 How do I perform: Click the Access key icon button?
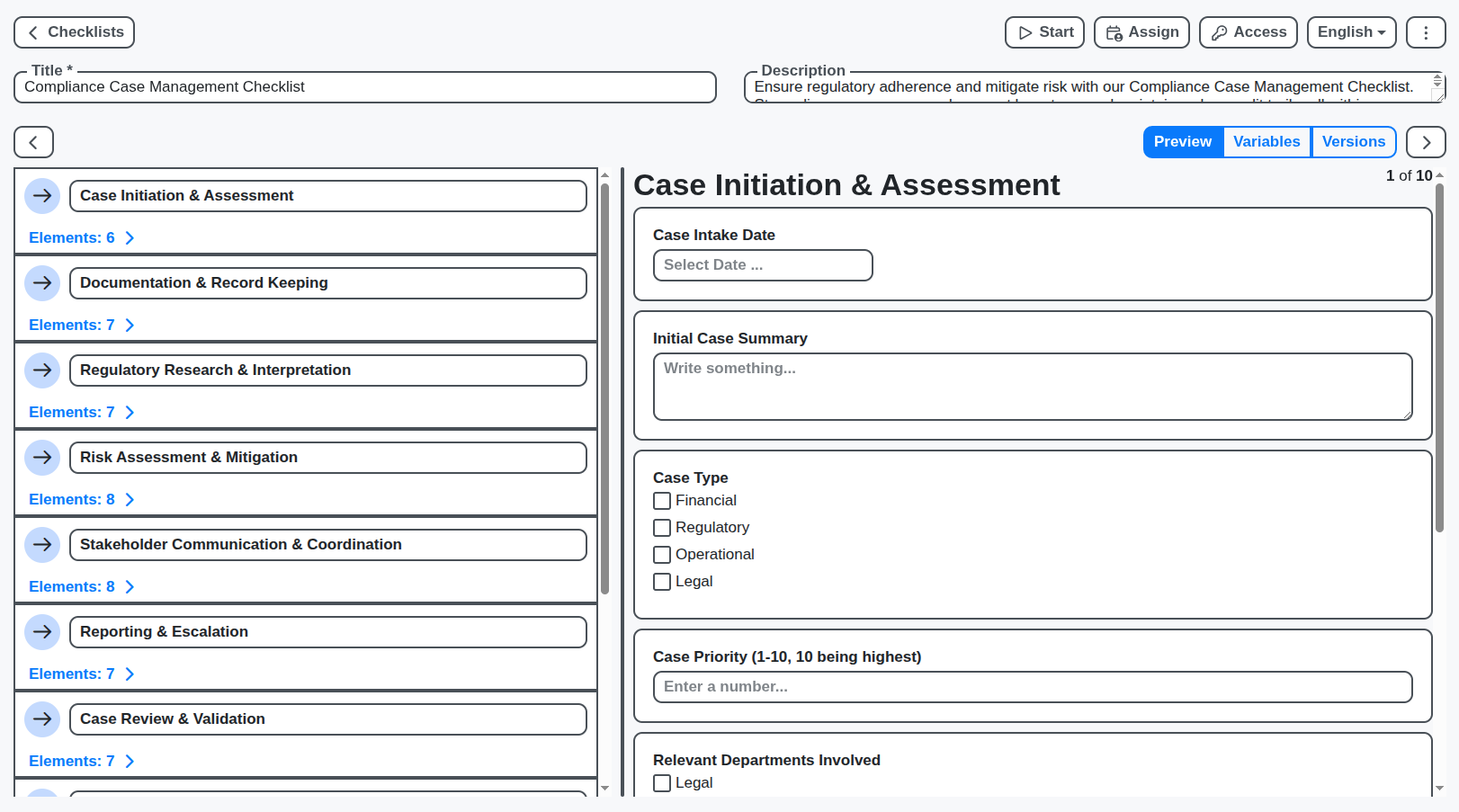1249,32
